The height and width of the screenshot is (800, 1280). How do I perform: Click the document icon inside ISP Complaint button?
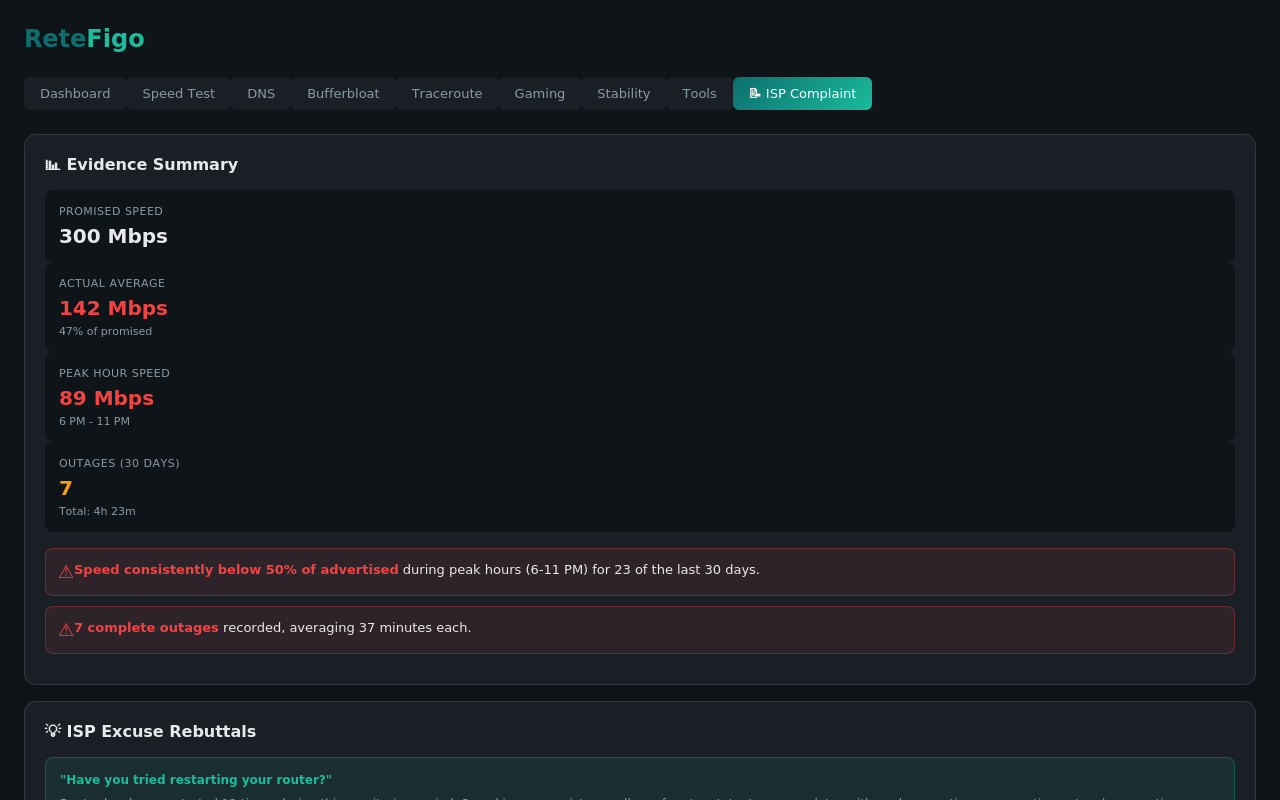point(755,93)
